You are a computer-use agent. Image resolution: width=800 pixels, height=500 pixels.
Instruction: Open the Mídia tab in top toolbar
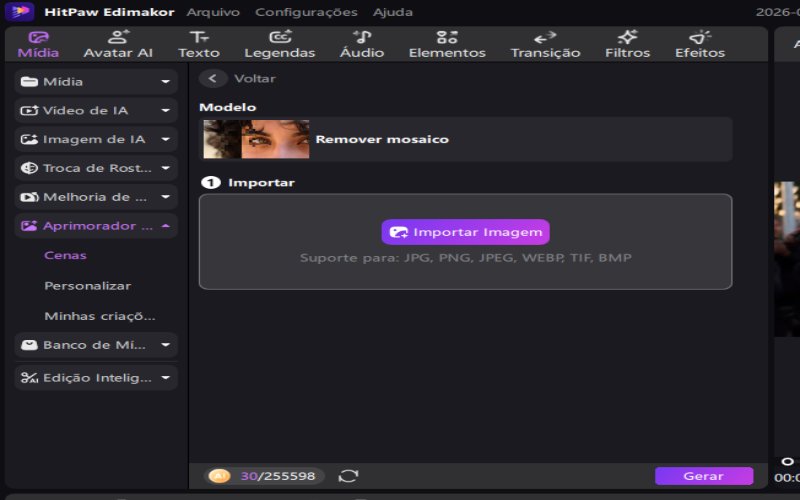(x=38, y=44)
